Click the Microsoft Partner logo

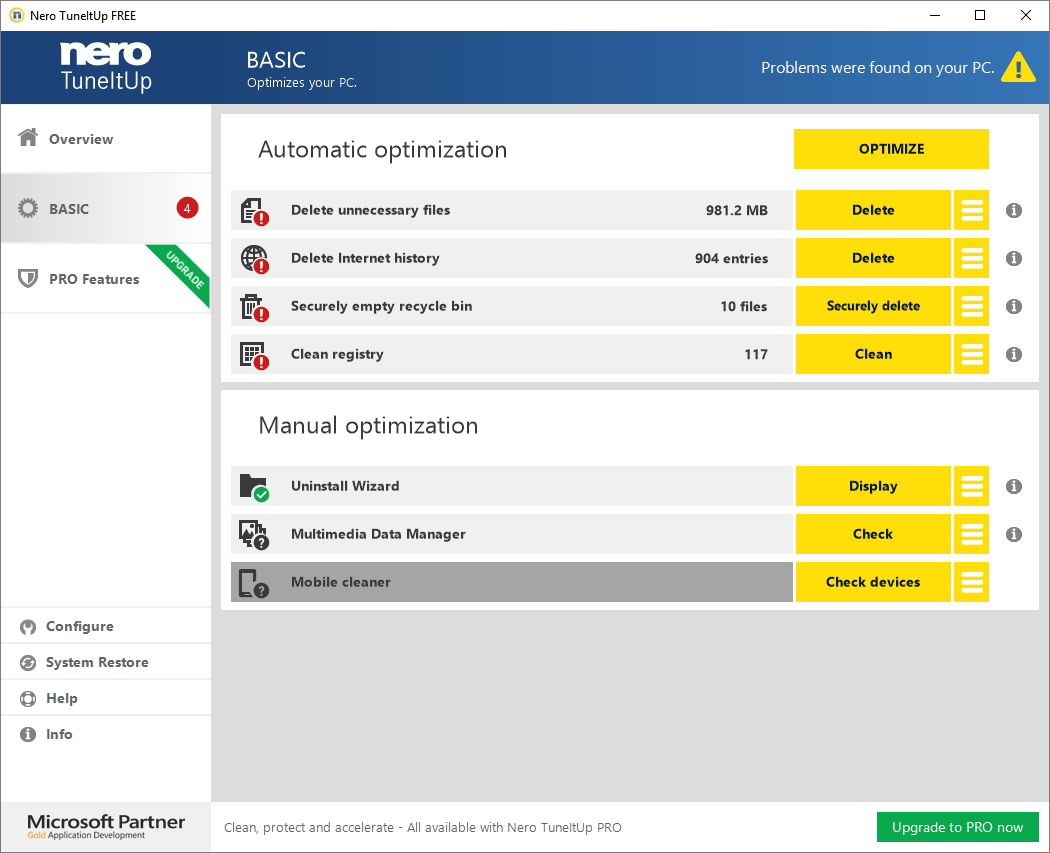click(106, 826)
